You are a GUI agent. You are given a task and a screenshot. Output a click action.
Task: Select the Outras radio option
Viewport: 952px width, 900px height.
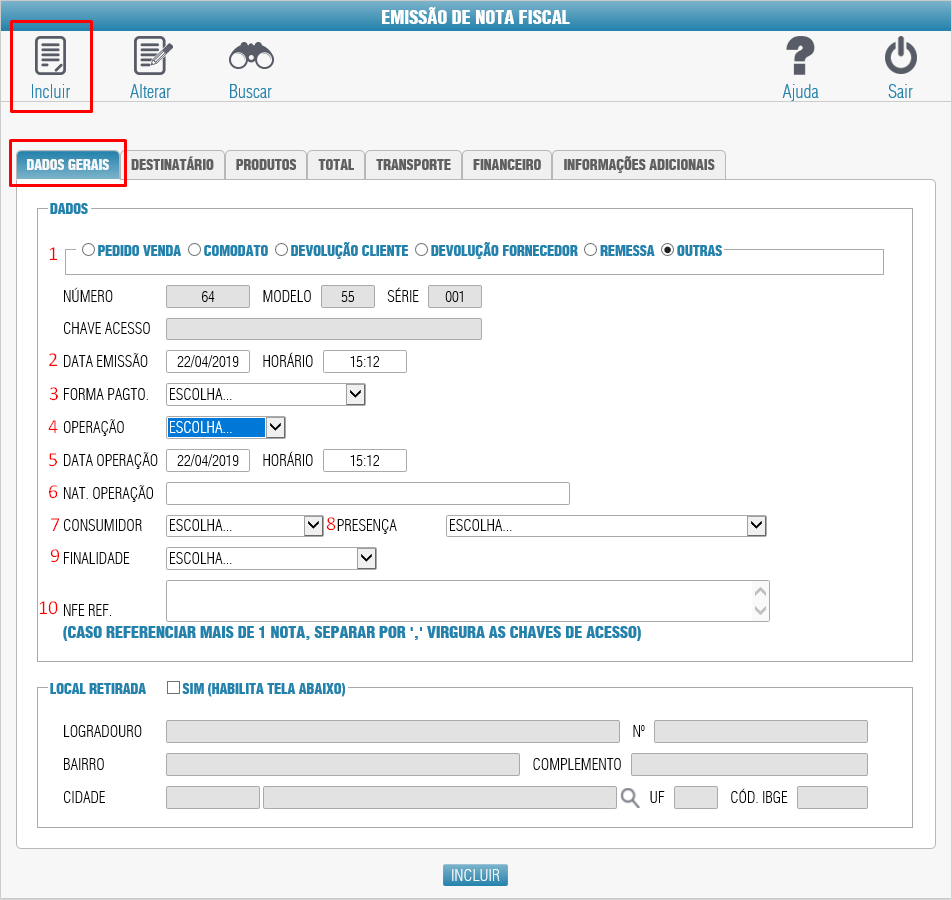[667, 250]
